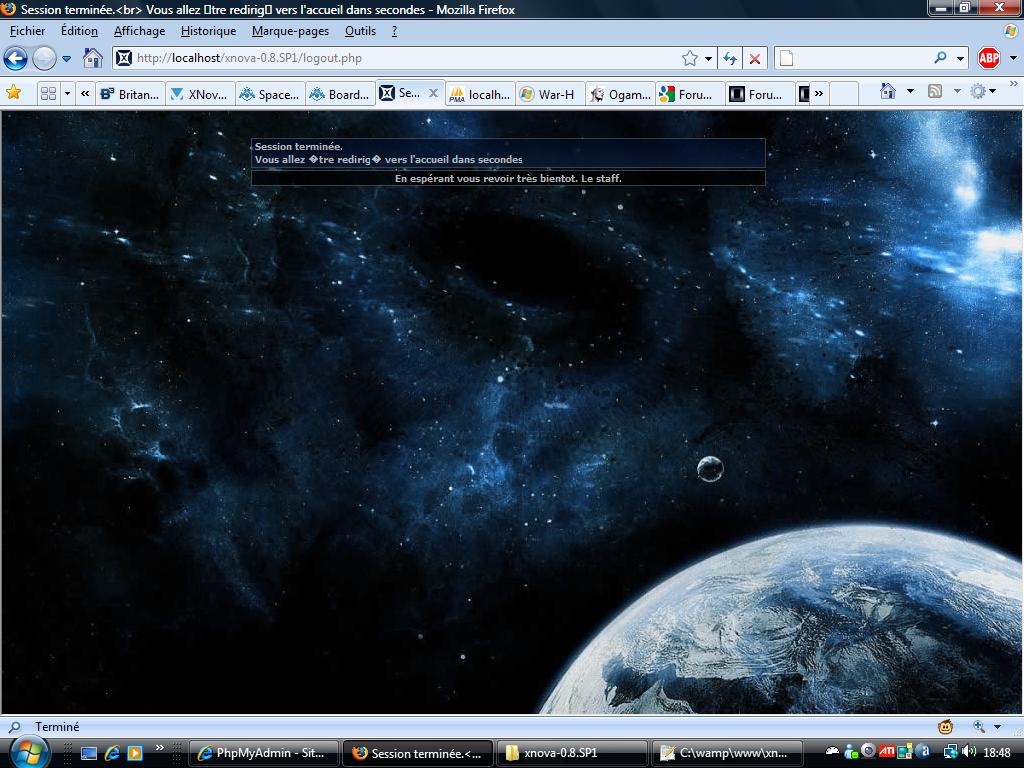Open the zoom level dropdown arrow
The width and height of the screenshot is (1024, 768).
pyautogui.click(x=997, y=727)
